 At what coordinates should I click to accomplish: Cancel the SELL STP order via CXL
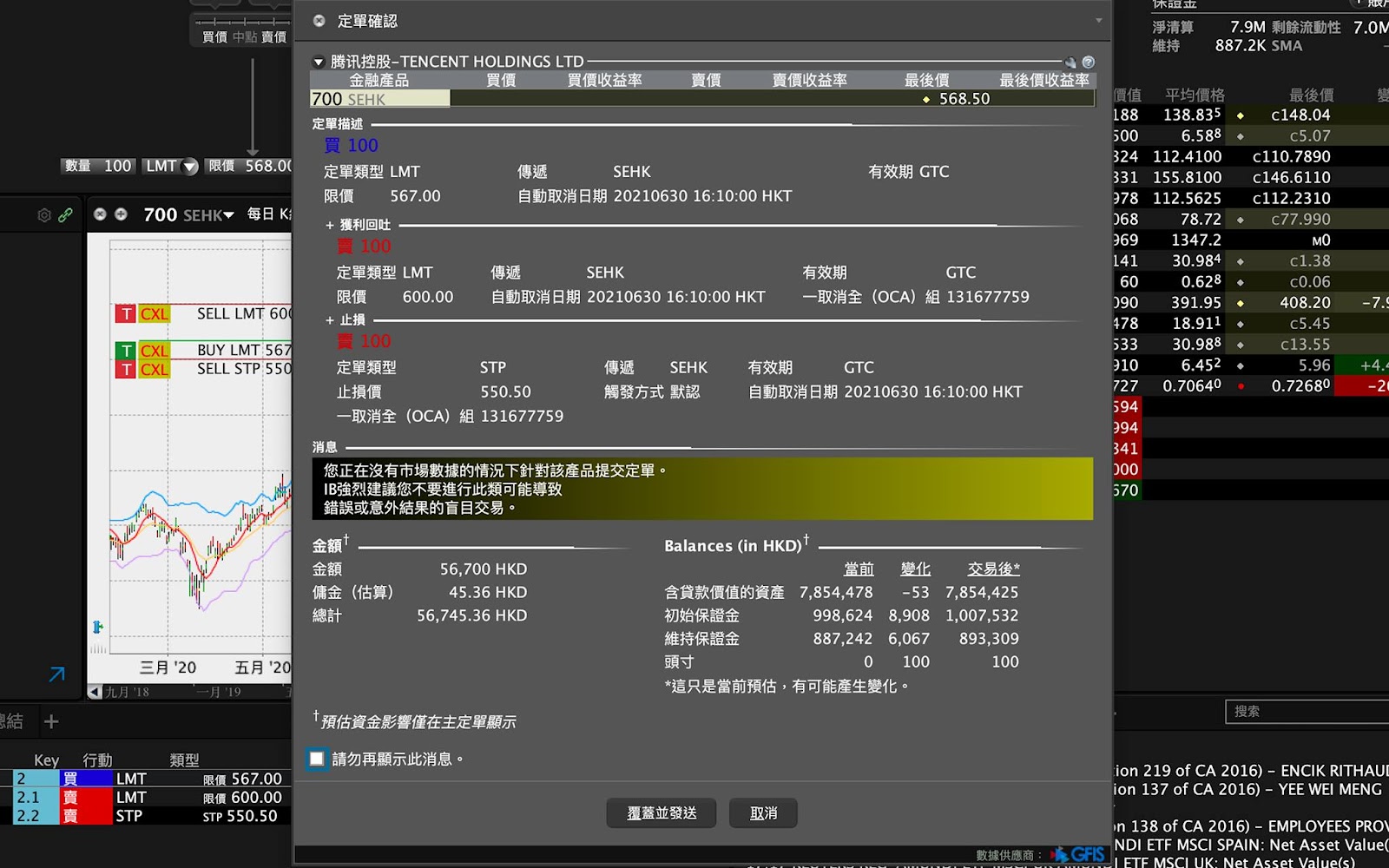click(x=155, y=370)
